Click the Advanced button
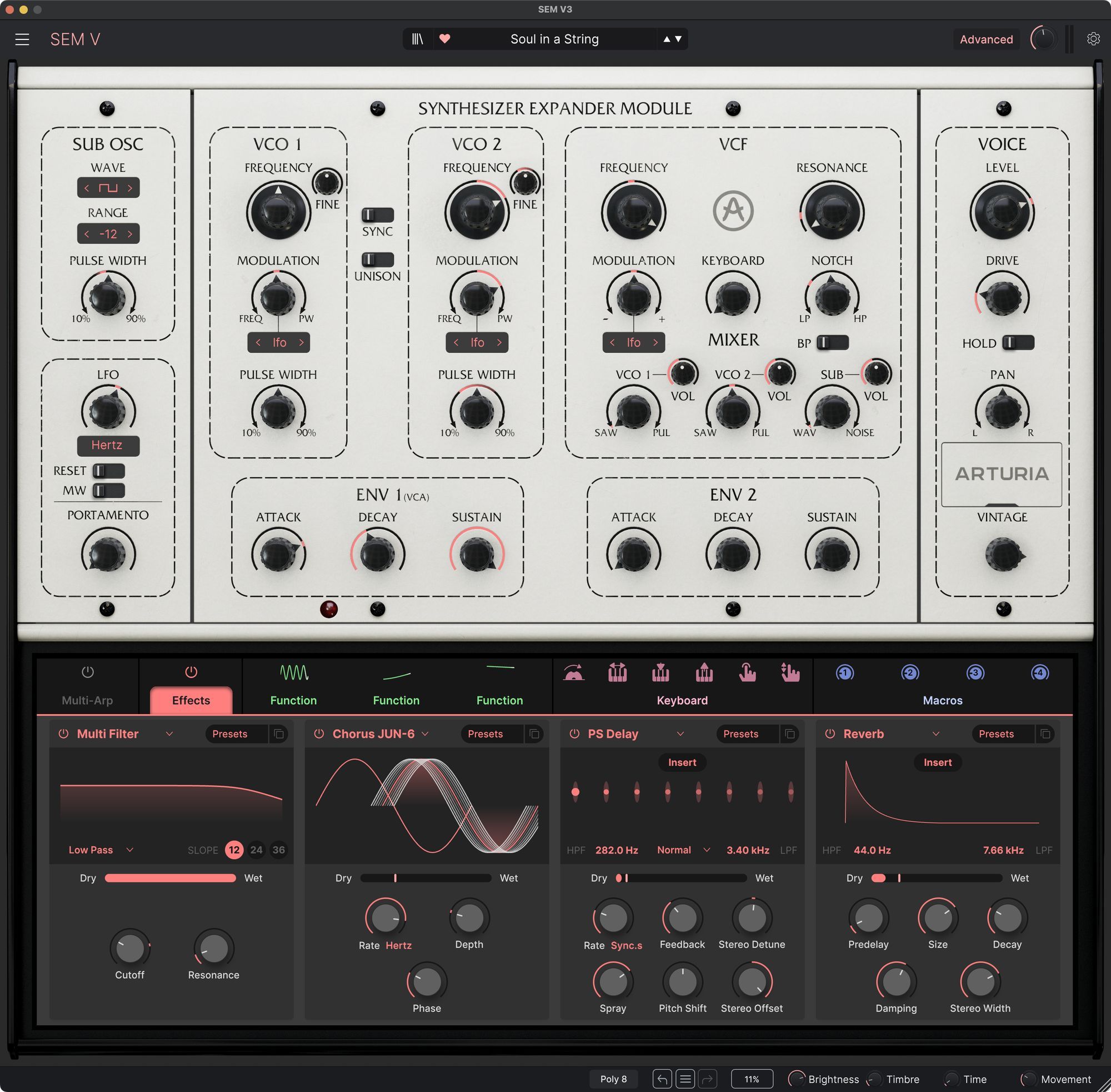The height and width of the screenshot is (1092, 1111). point(985,39)
